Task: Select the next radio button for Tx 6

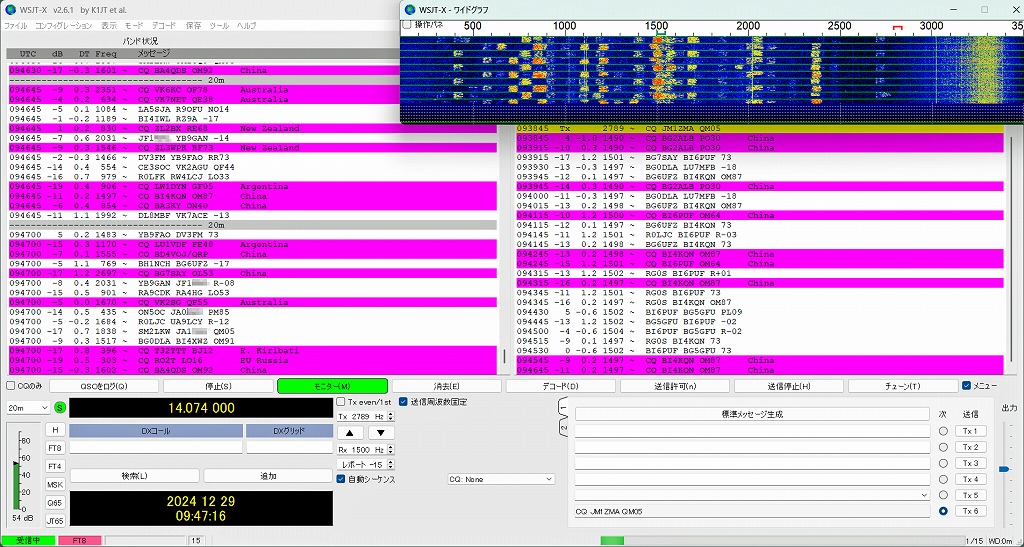Action: [943, 511]
